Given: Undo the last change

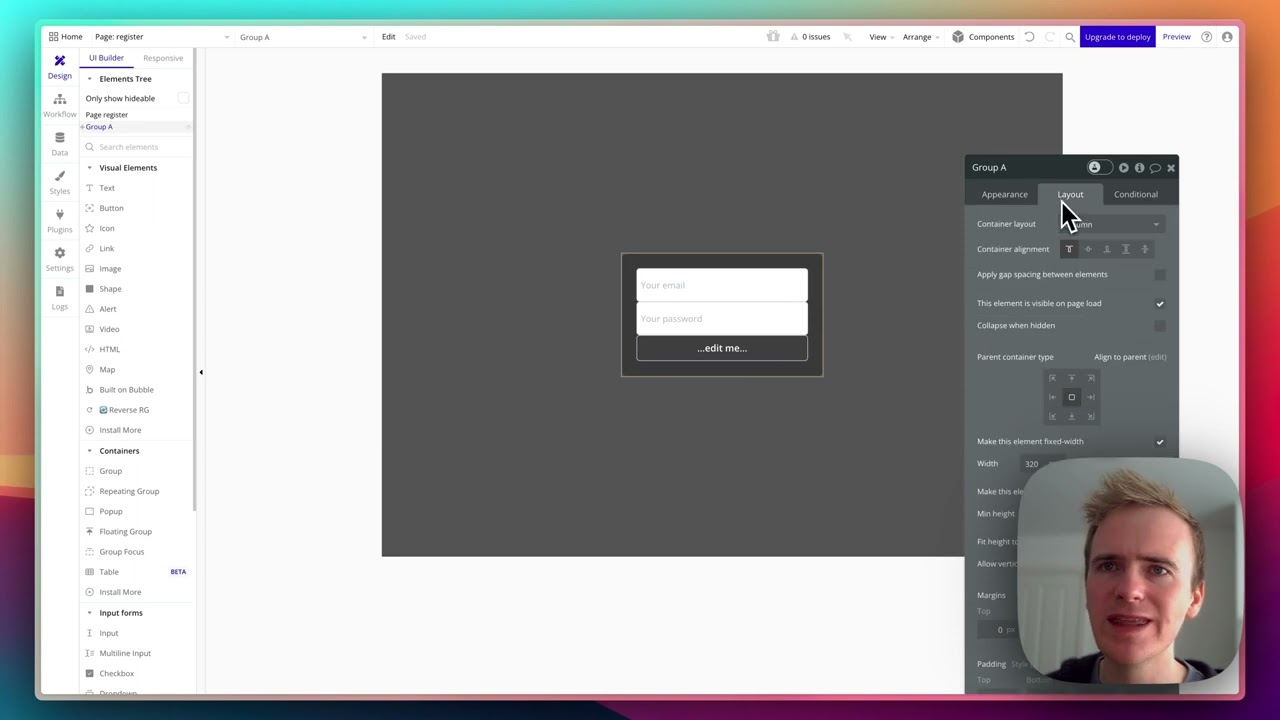Looking at the screenshot, I should click(x=1029, y=37).
